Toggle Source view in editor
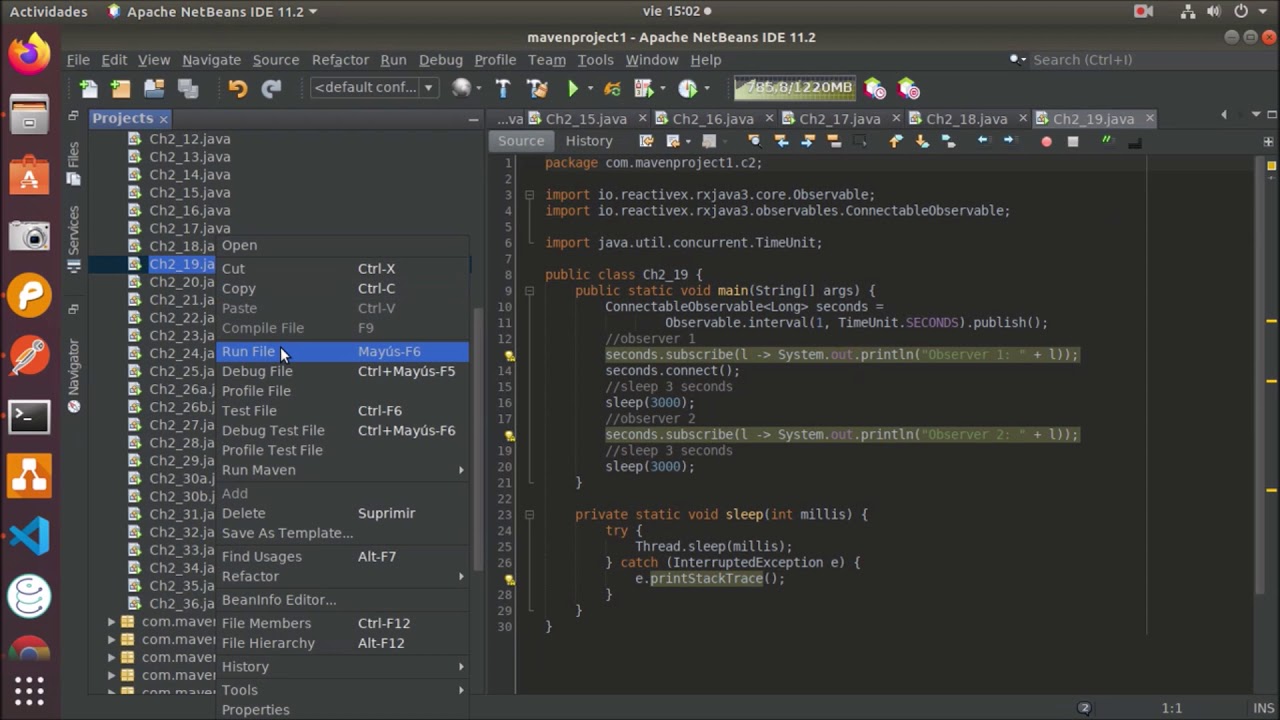Image resolution: width=1280 pixels, height=720 pixels. [521, 141]
